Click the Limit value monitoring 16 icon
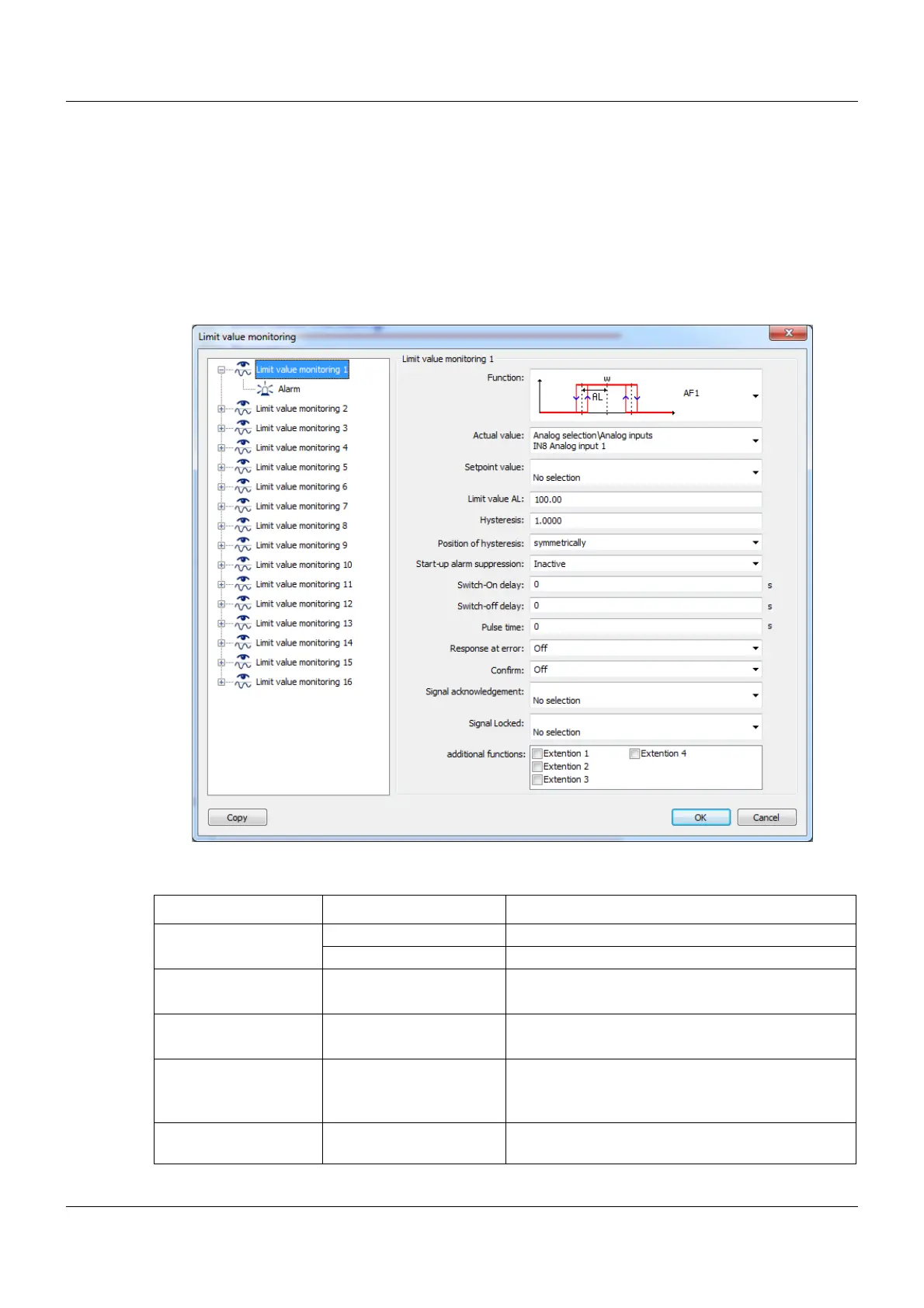The width and height of the screenshot is (924, 1308). [243, 681]
